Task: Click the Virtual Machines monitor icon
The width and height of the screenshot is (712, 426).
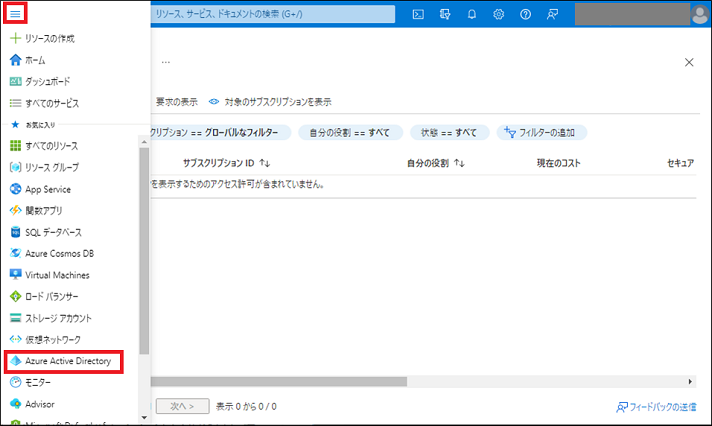Action: coord(15,275)
